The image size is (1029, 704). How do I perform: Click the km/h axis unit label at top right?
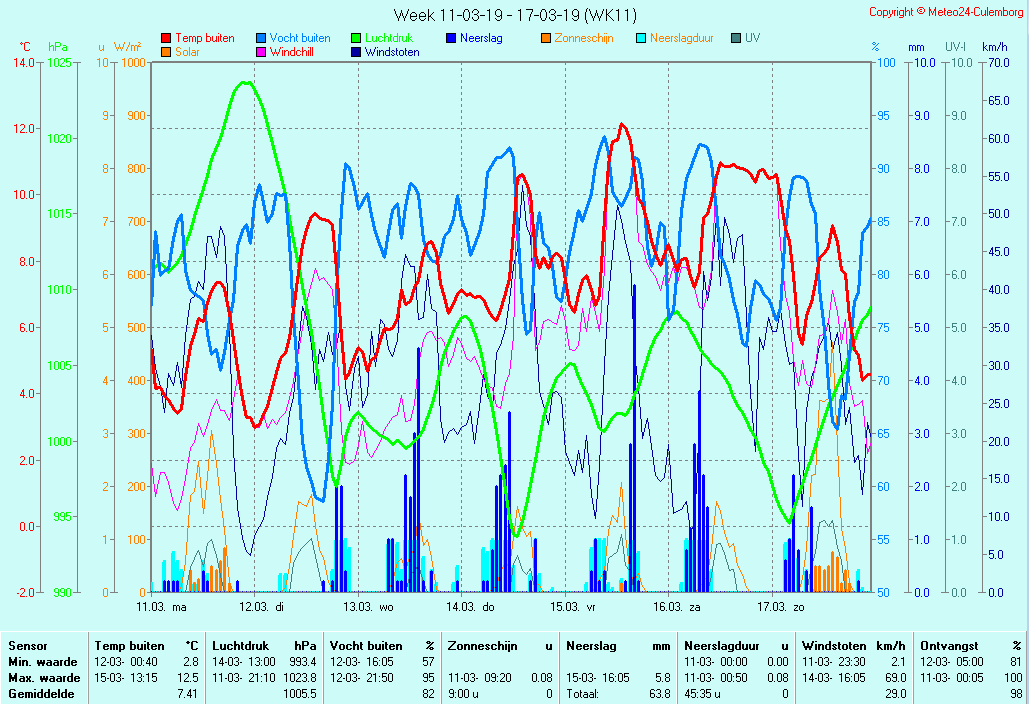(994, 47)
